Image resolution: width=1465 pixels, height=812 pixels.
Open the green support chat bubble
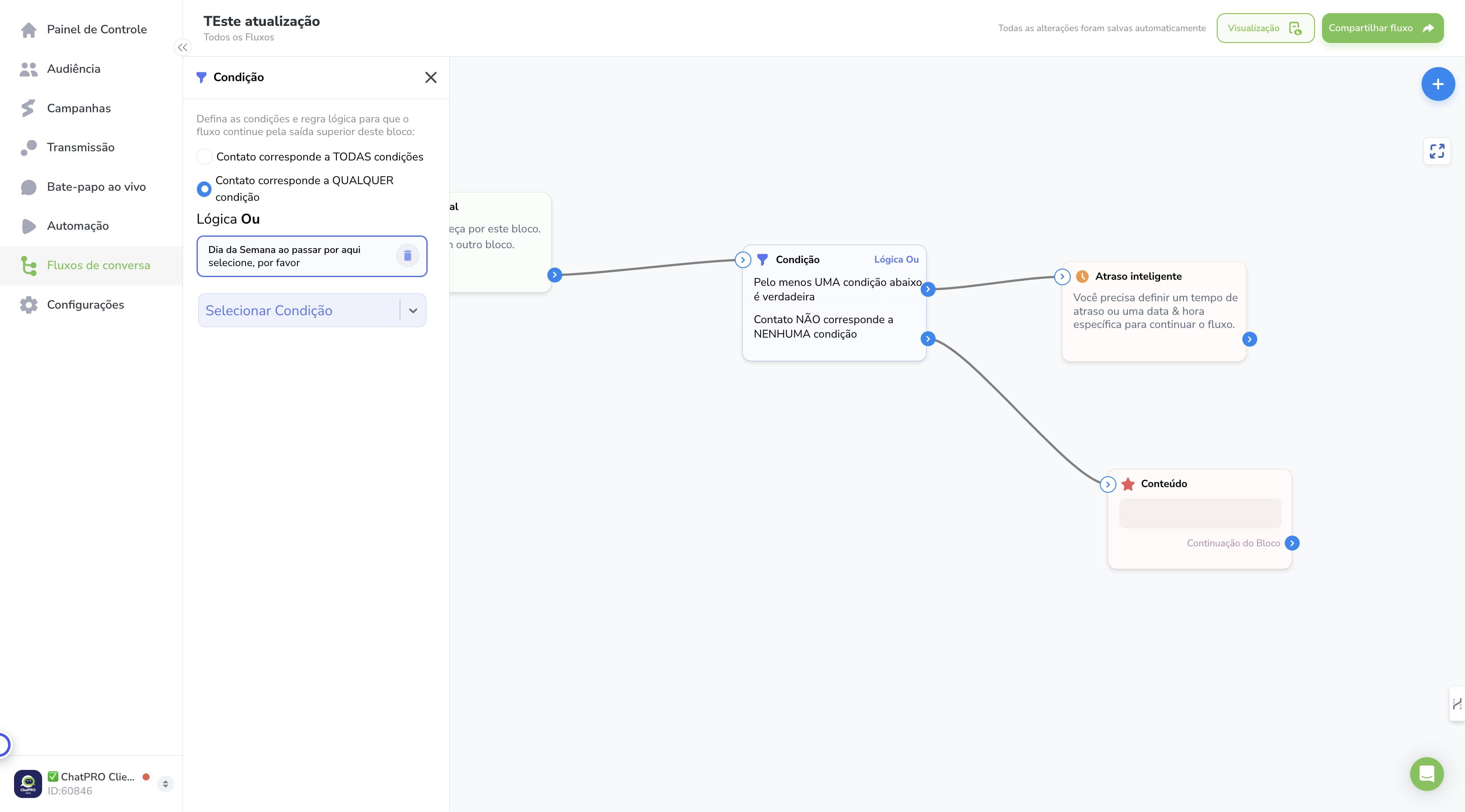pos(1426,773)
